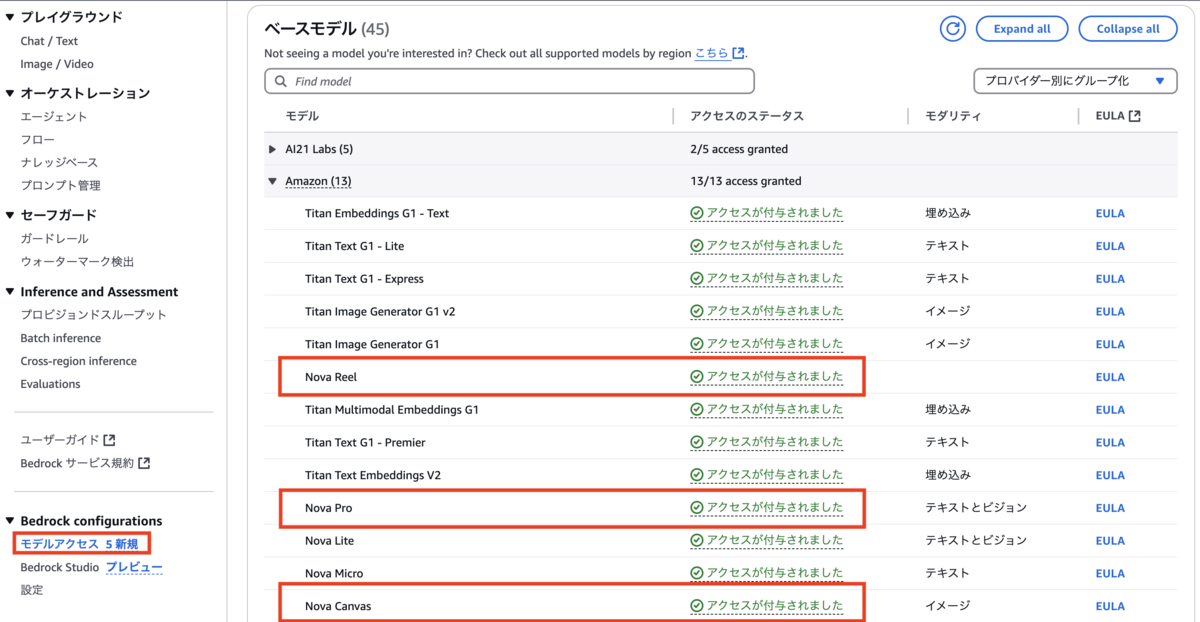The image size is (1200, 622).
Task: Click the 2/5 access granted text
Action: (x=739, y=149)
